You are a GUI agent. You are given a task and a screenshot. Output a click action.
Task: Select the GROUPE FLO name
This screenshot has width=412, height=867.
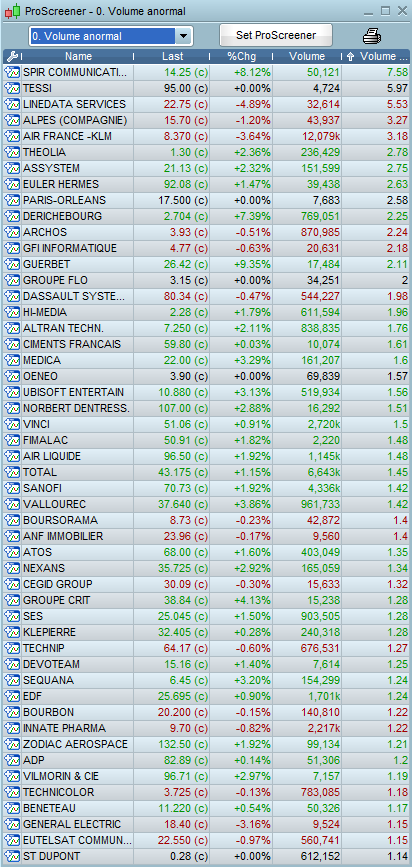pyautogui.click(x=55, y=280)
